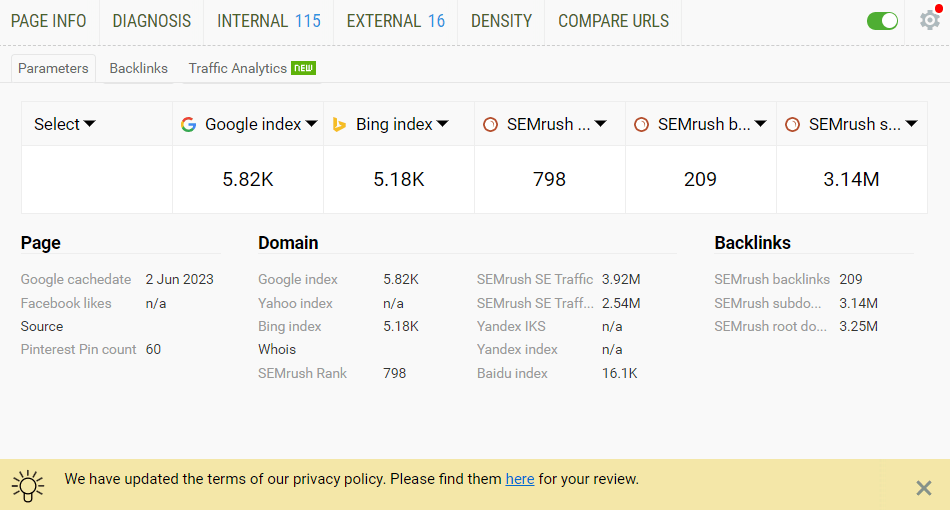This screenshot has width=950, height=510.
Task: Switch to the DENSITY tab
Action: [501, 21]
